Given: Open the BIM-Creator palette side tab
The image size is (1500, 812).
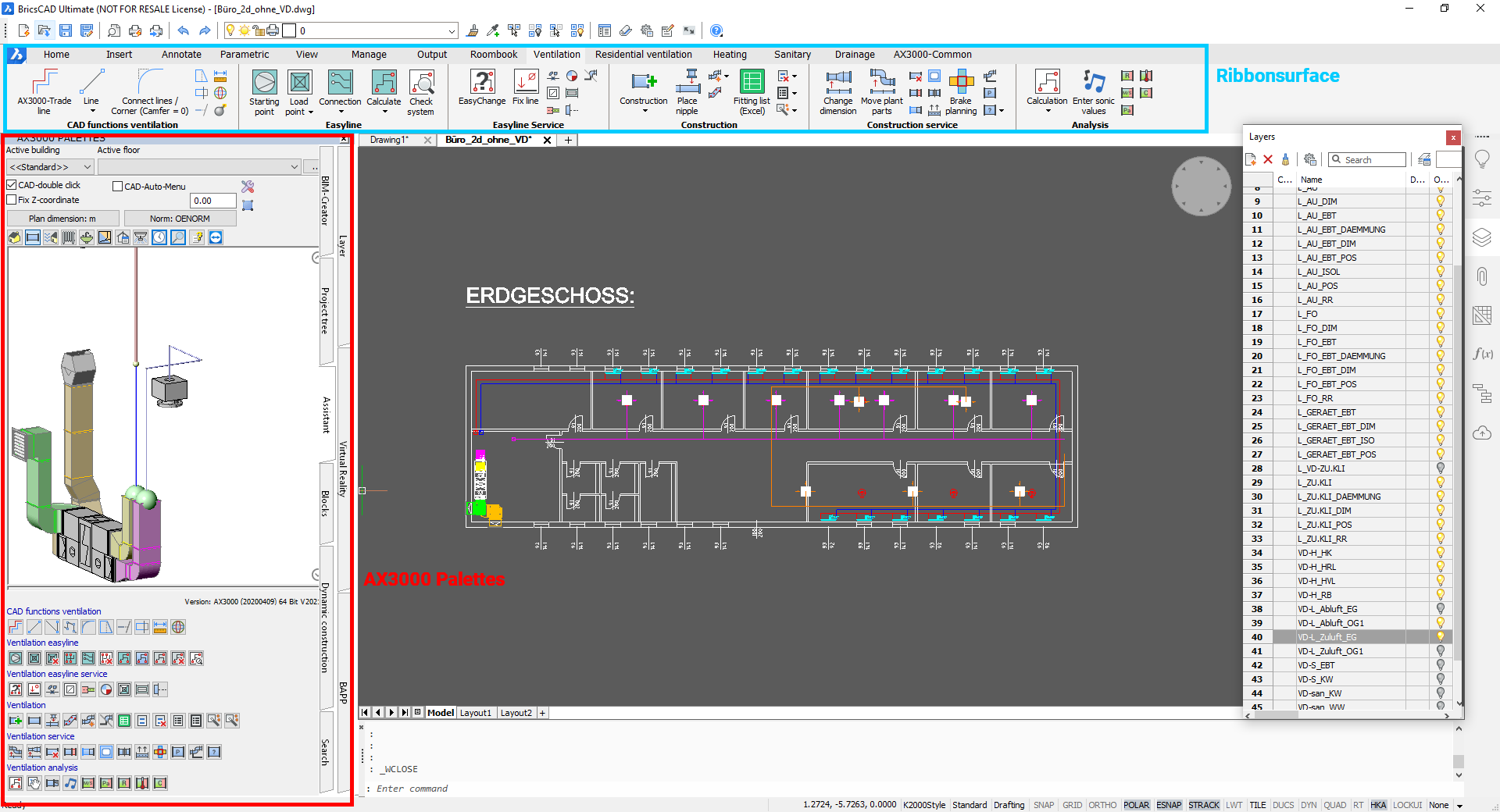Looking at the screenshot, I should (x=326, y=201).
